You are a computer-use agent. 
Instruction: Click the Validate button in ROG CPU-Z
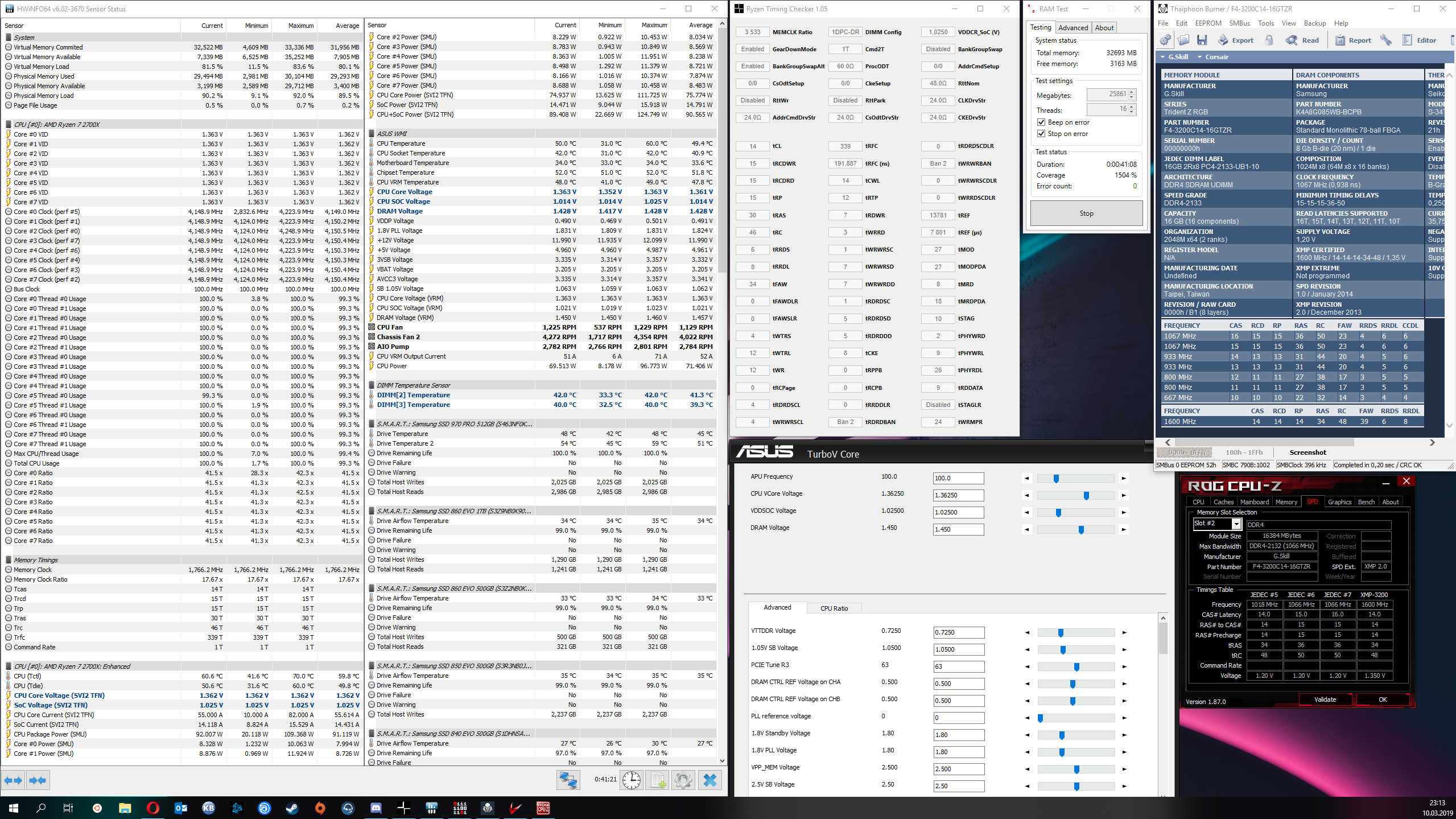tap(1325, 699)
